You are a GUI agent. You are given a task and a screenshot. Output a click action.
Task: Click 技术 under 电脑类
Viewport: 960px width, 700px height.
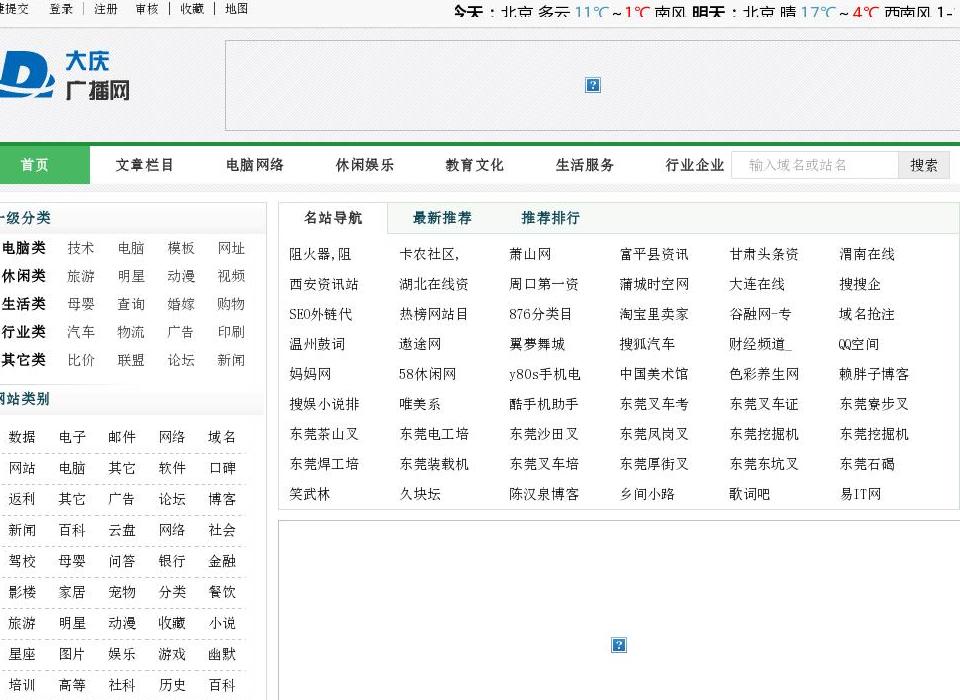[x=81, y=248]
